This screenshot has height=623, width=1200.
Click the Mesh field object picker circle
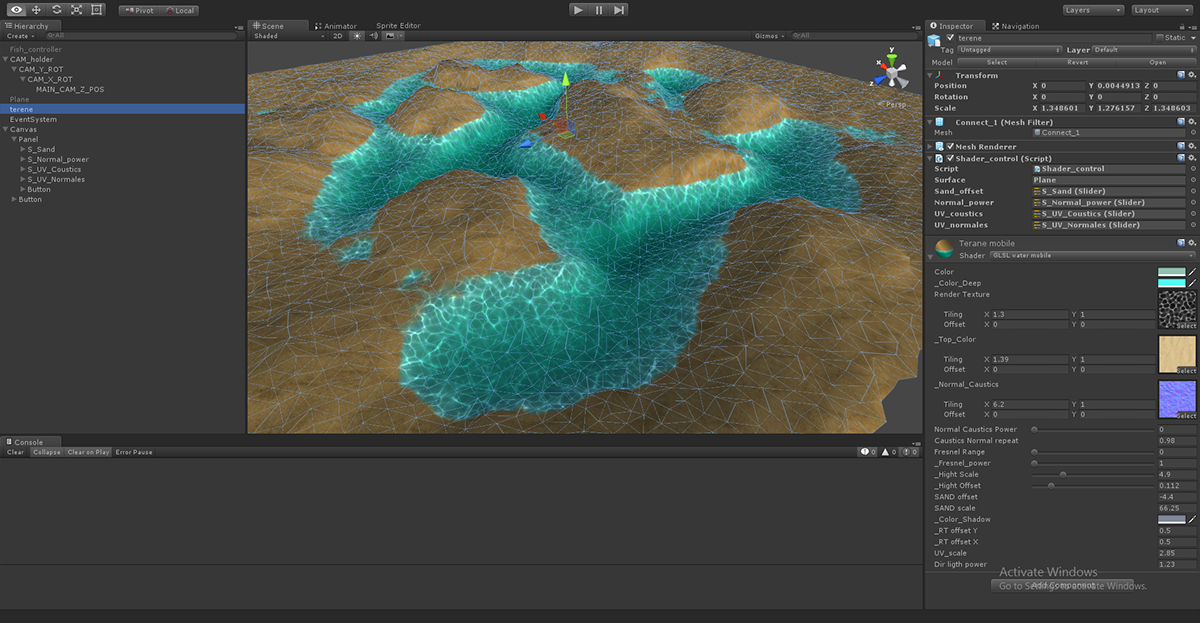(x=1193, y=132)
